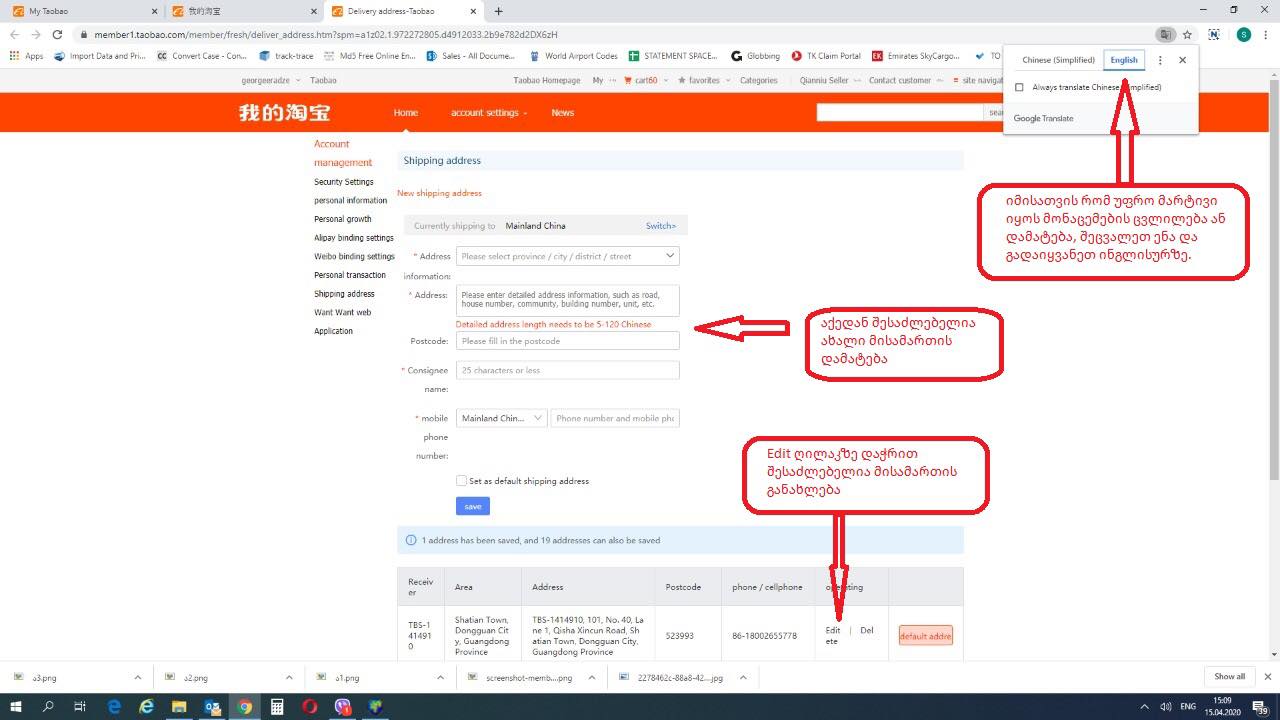Bookmark this page with the star icon
The width and height of the screenshot is (1280, 720).
point(1187,34)
